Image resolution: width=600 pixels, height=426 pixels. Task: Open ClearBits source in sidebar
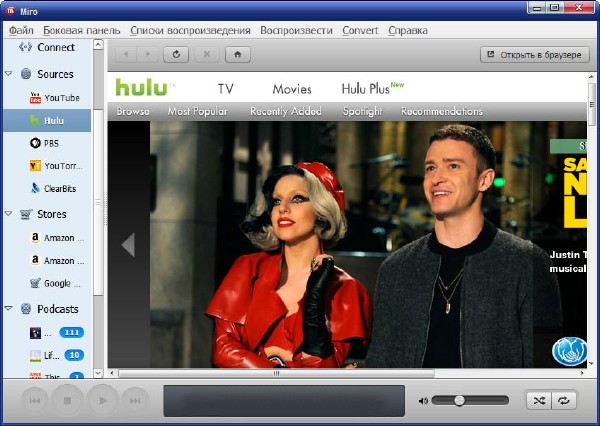60,188
